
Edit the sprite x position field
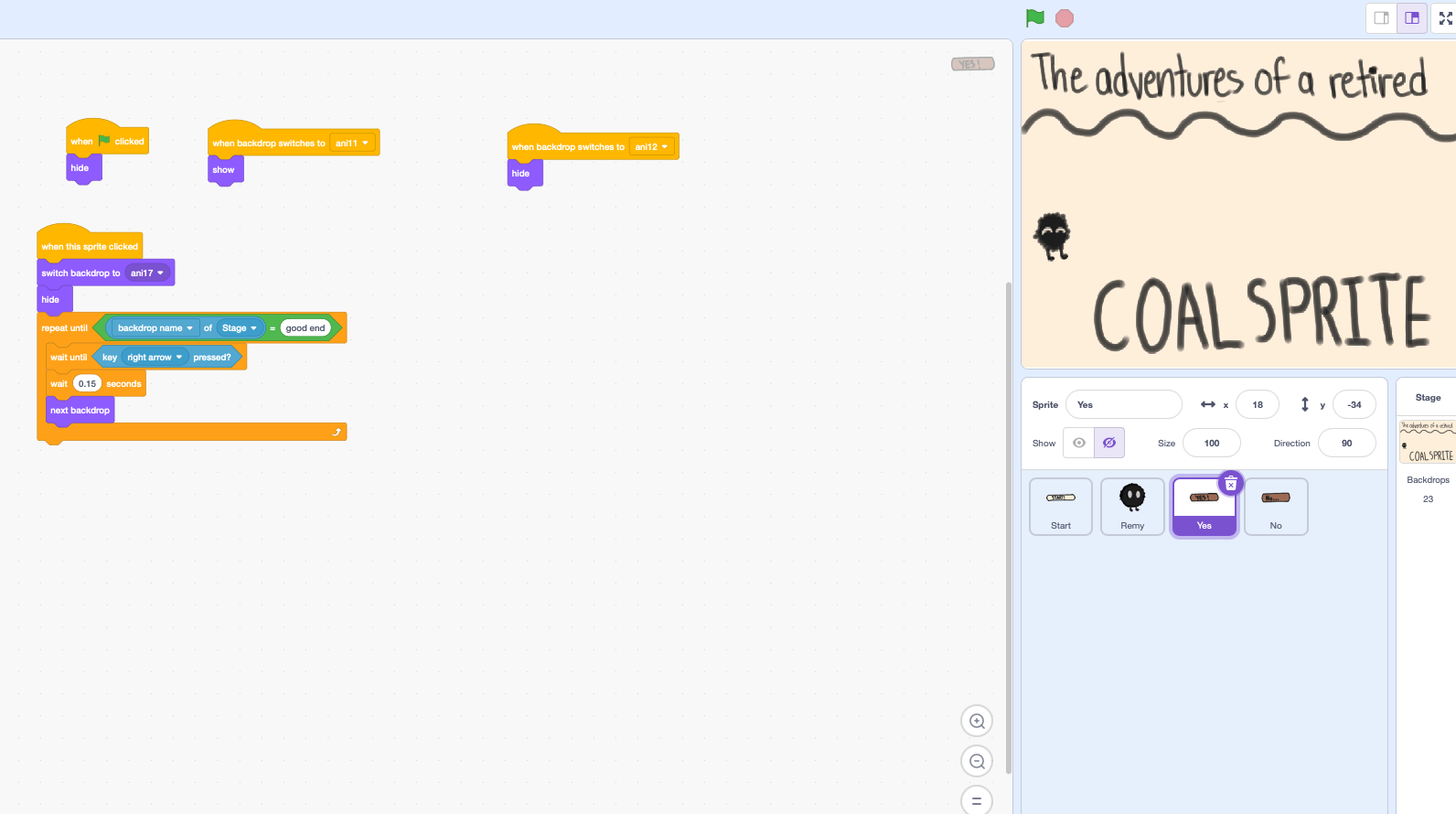pos(1258,404)
